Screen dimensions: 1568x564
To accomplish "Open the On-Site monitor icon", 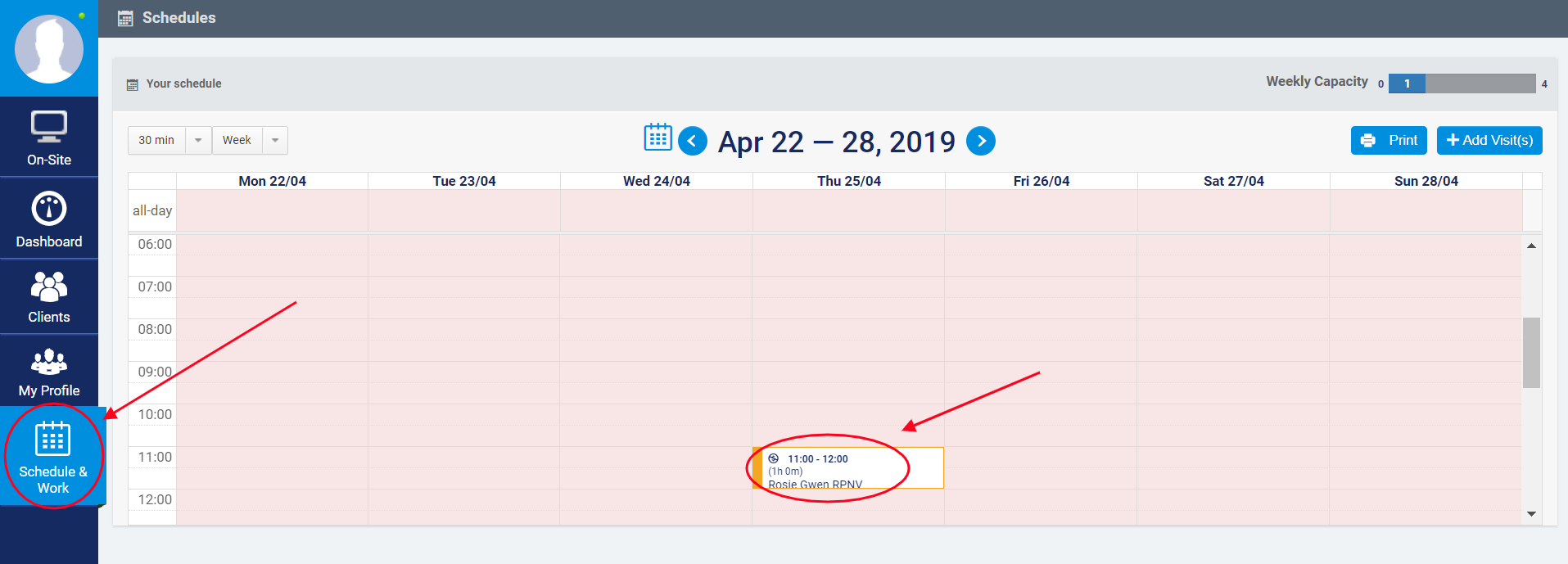I will (x=49, y=127).
